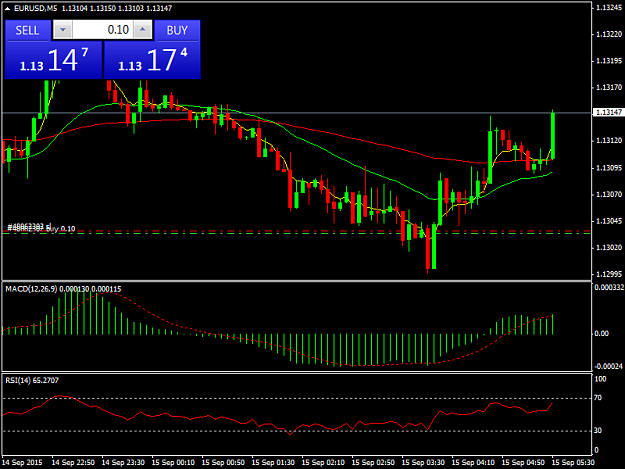This screenshot has height=469, width=625.
Task: Click the 1.13070 price scale label
Action: (x=609, y=194)
